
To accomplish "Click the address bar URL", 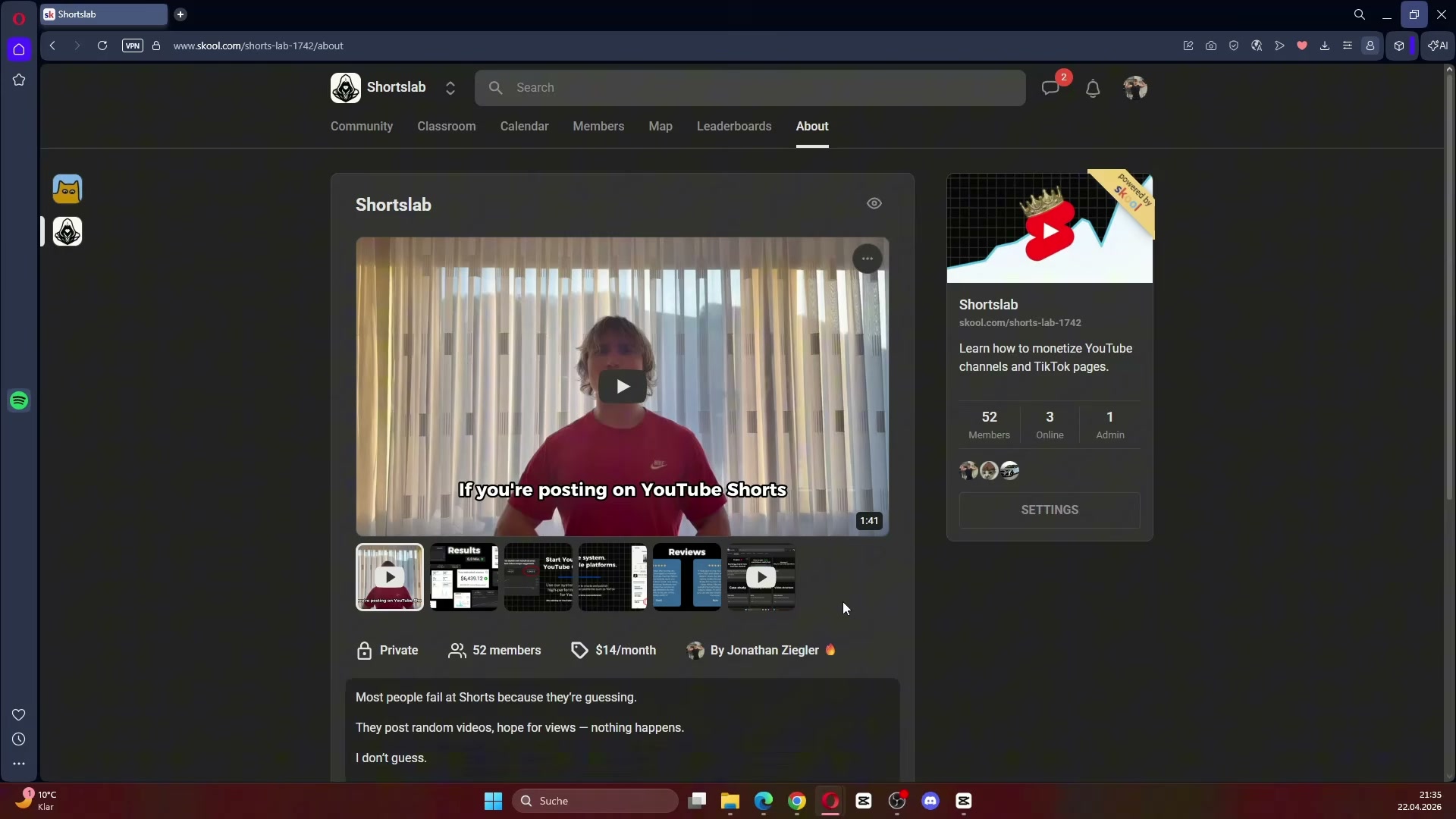I will point(259,45).
